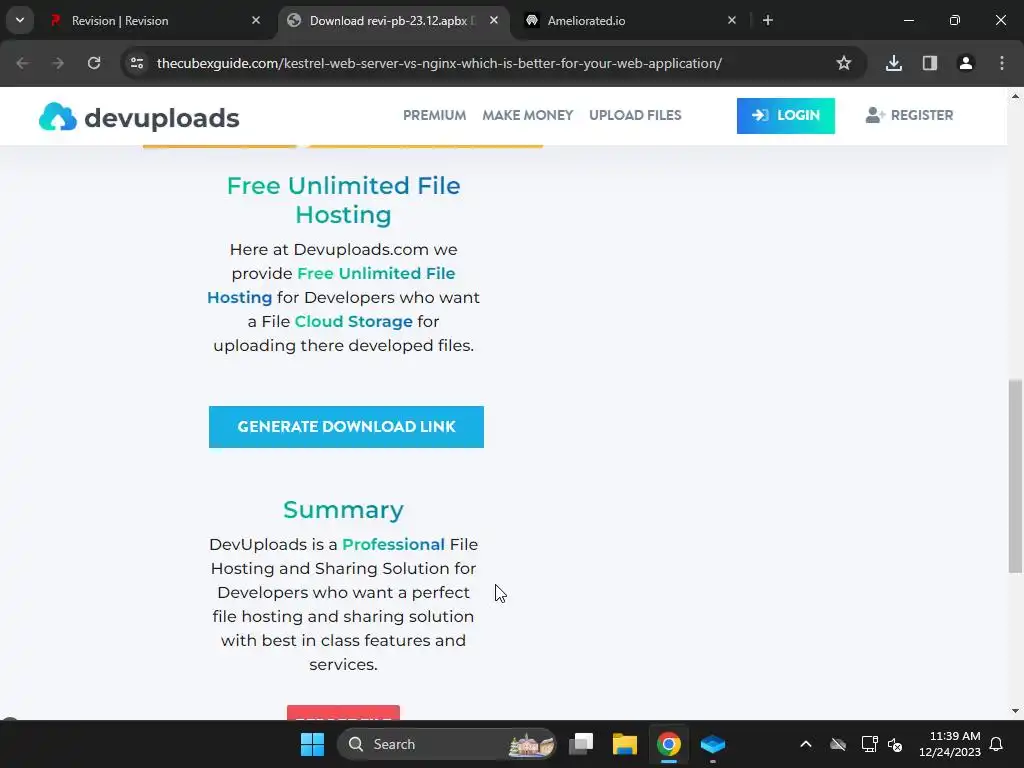This screenshot has height=768, width=1024.
Task: Expand the tab search dropdown arrow
Action: click(x=20, y=20)
